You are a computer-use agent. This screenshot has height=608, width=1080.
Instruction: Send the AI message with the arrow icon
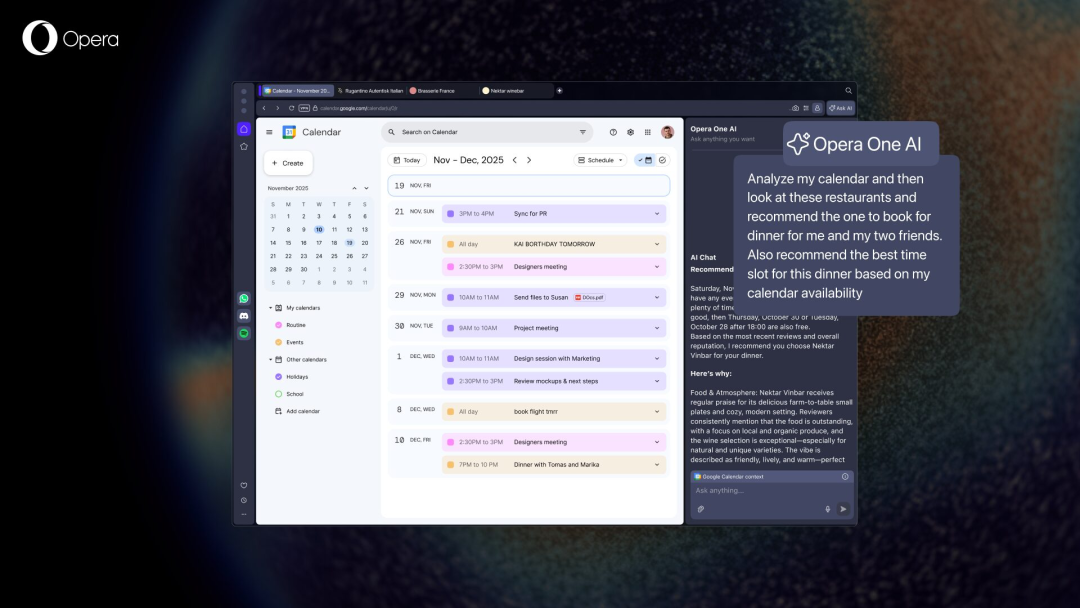click(843, 509)
